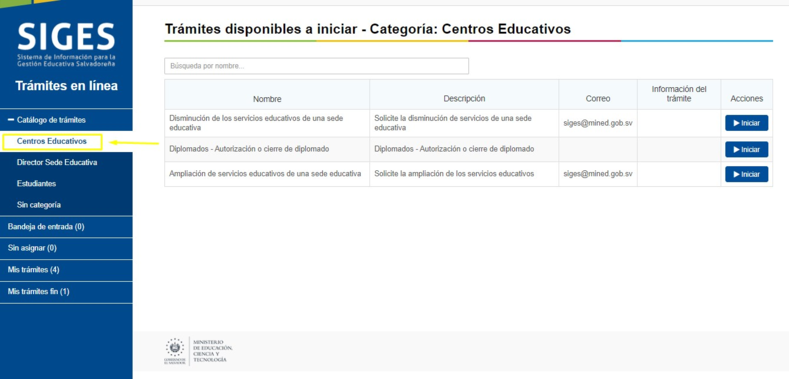
Task: Select the Diplomados name cell in Nombre column
Action: pyautogui.click(x=267, y=149)
